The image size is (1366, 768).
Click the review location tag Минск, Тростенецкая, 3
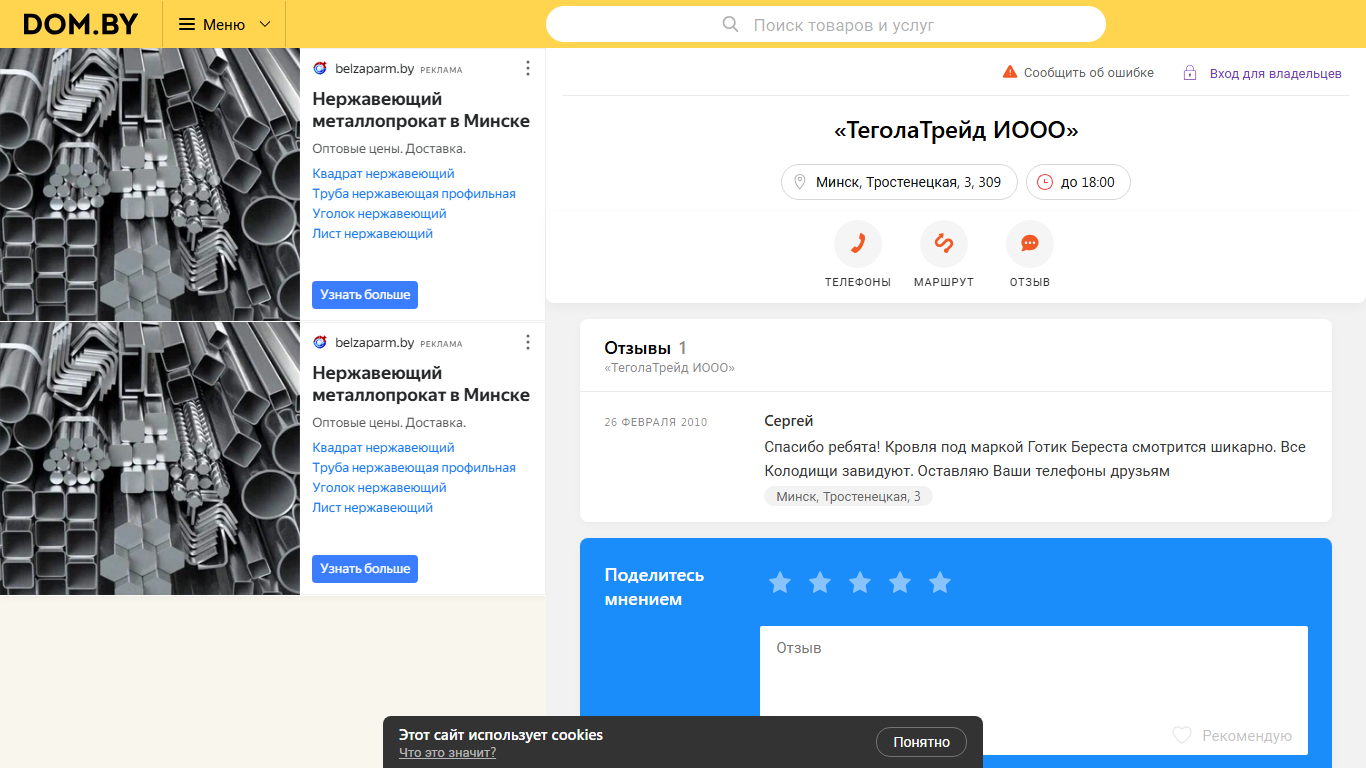848,496
